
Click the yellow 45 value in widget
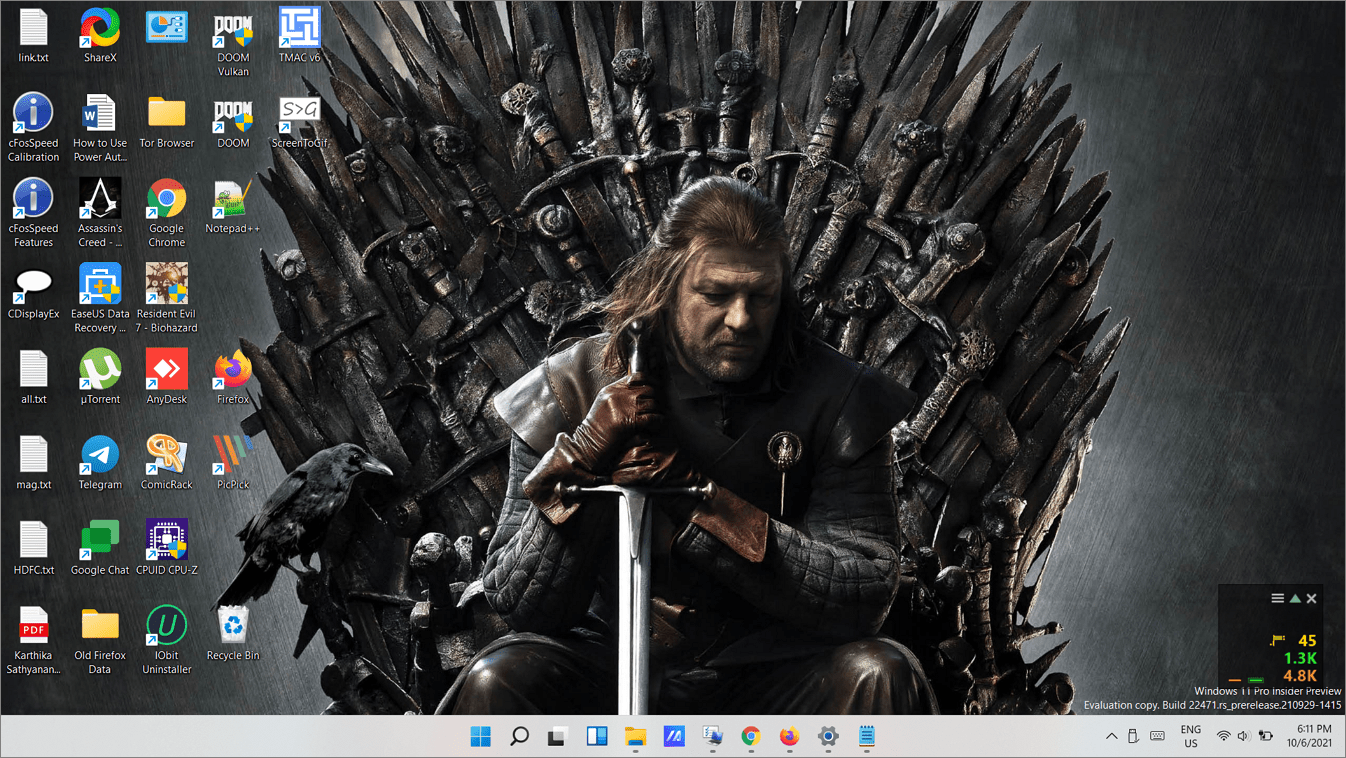pyautogui.click(x=1307, y=641)
